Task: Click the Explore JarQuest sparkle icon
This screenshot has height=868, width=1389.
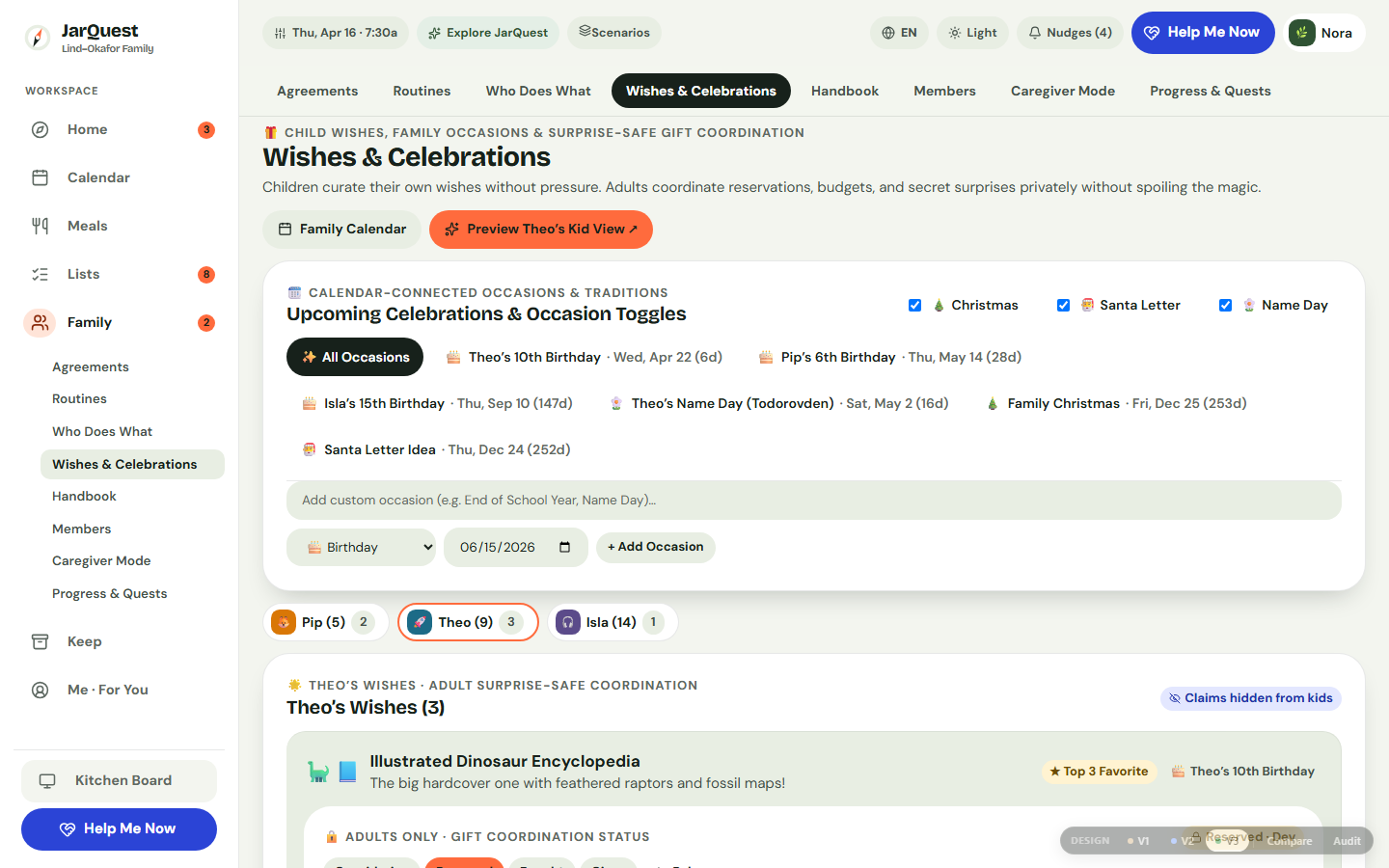Action: tap(434, 33)
